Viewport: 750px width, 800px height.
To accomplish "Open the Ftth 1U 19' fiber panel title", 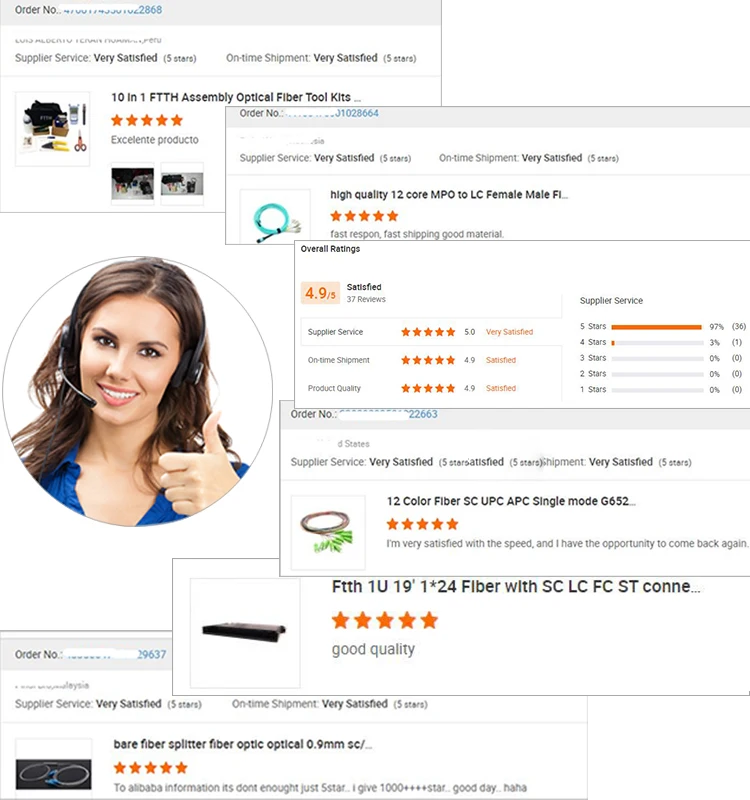I will [x=516, y=587].
